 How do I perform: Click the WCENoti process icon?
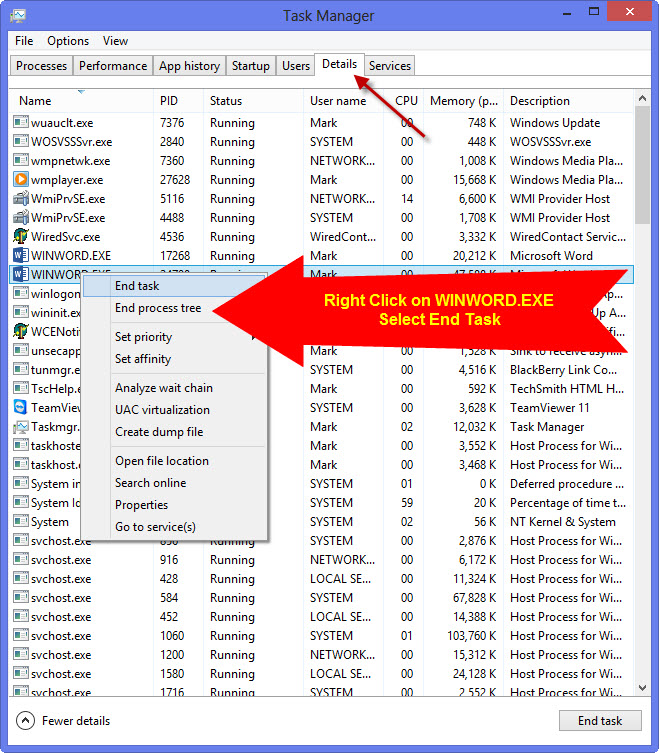(x=21, y=331)
